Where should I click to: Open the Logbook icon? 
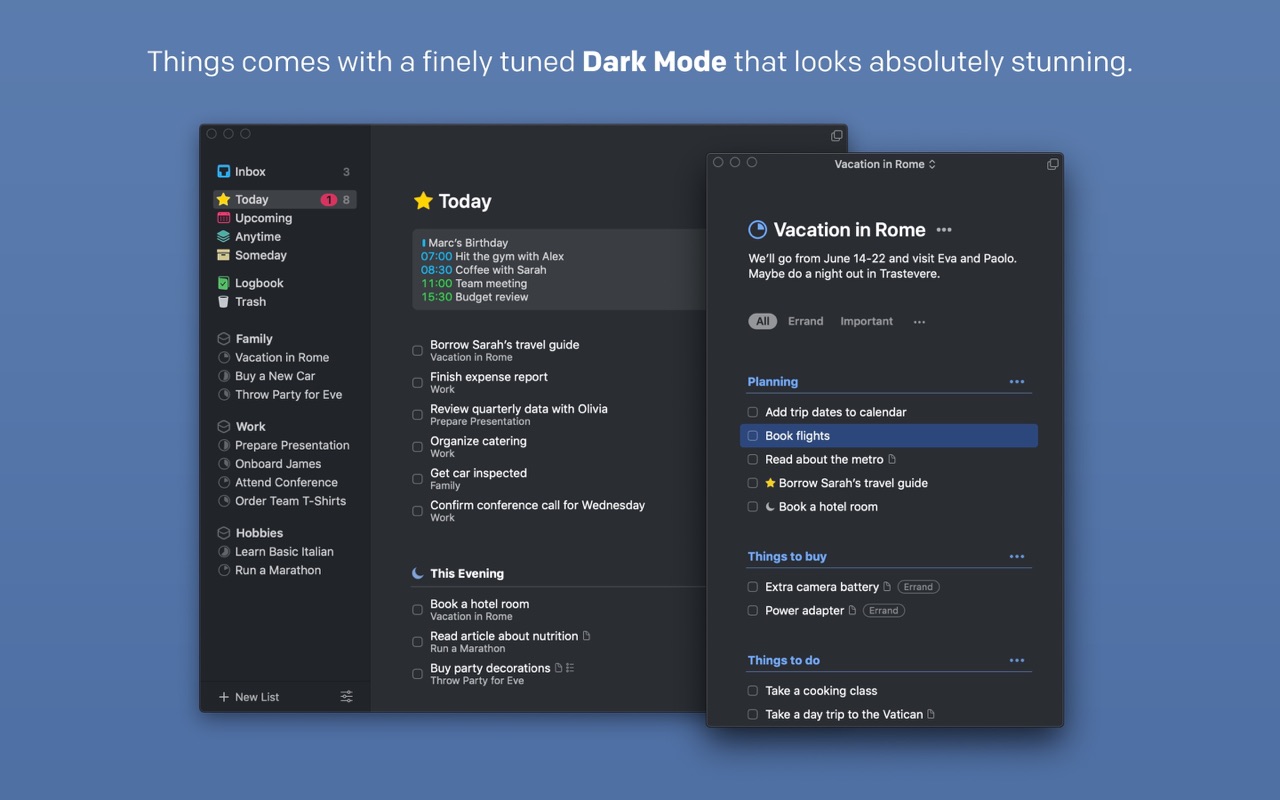224,283
